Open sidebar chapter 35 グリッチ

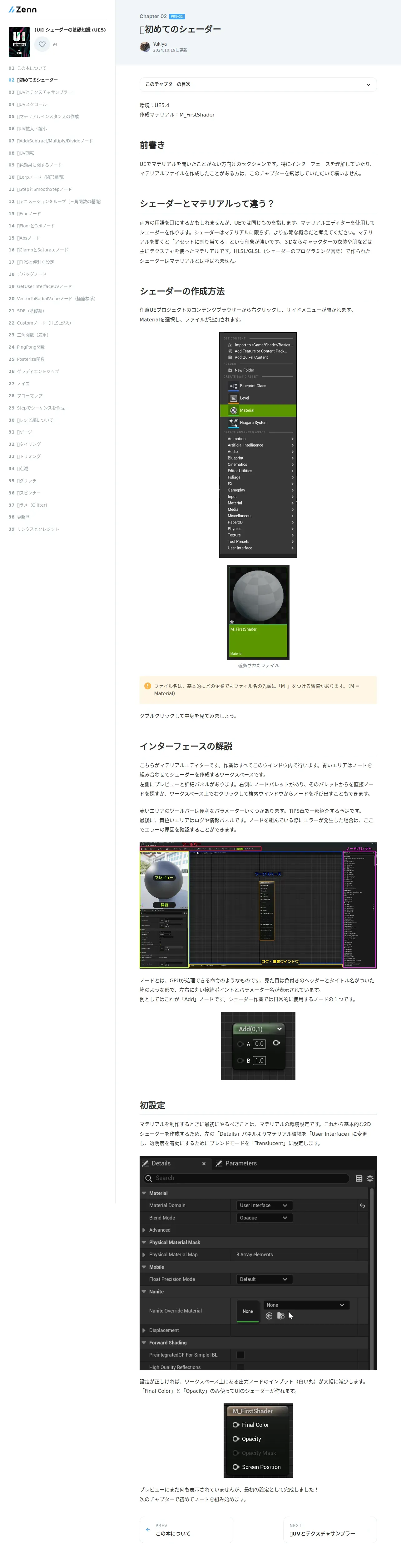(x=22, y=481)
